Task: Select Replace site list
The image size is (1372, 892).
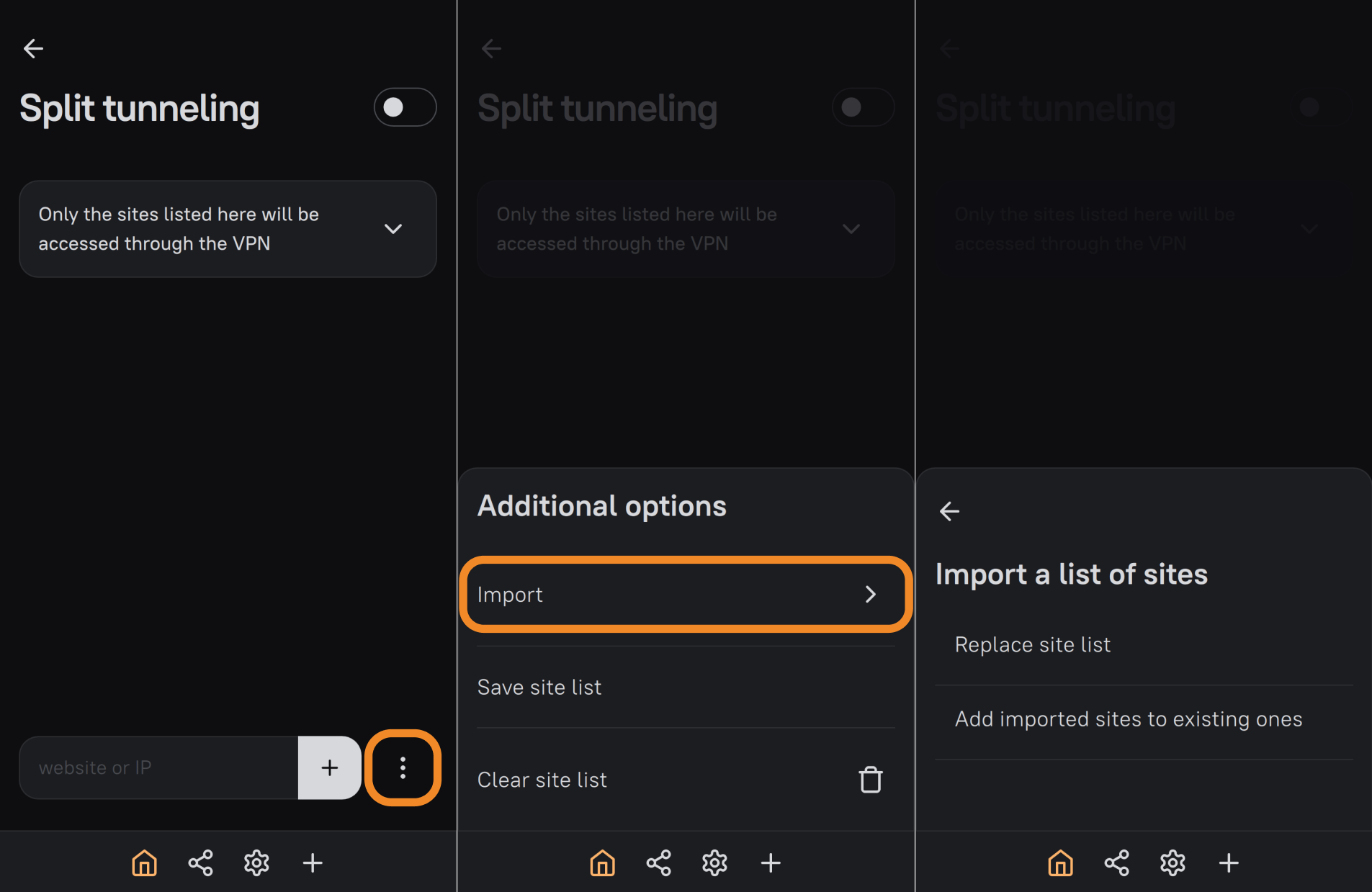Action: coord(1032,644)
